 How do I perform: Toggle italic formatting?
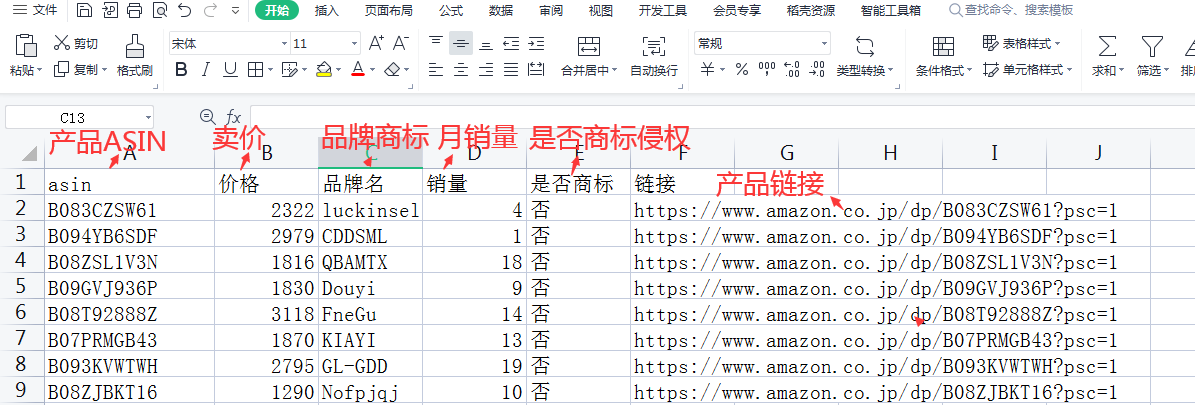(x=205, y=70)
